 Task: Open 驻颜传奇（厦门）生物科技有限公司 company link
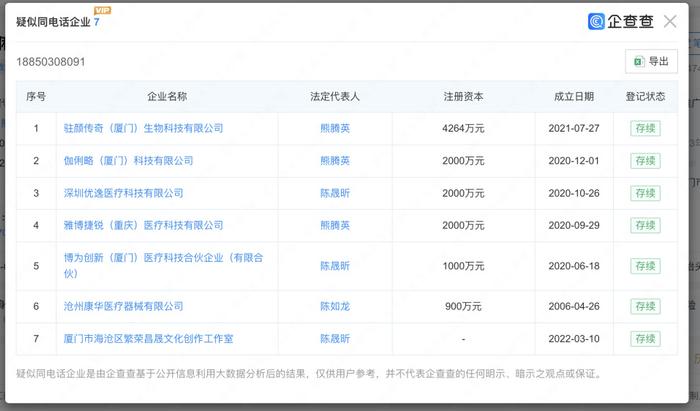click(x=143, y=129)
